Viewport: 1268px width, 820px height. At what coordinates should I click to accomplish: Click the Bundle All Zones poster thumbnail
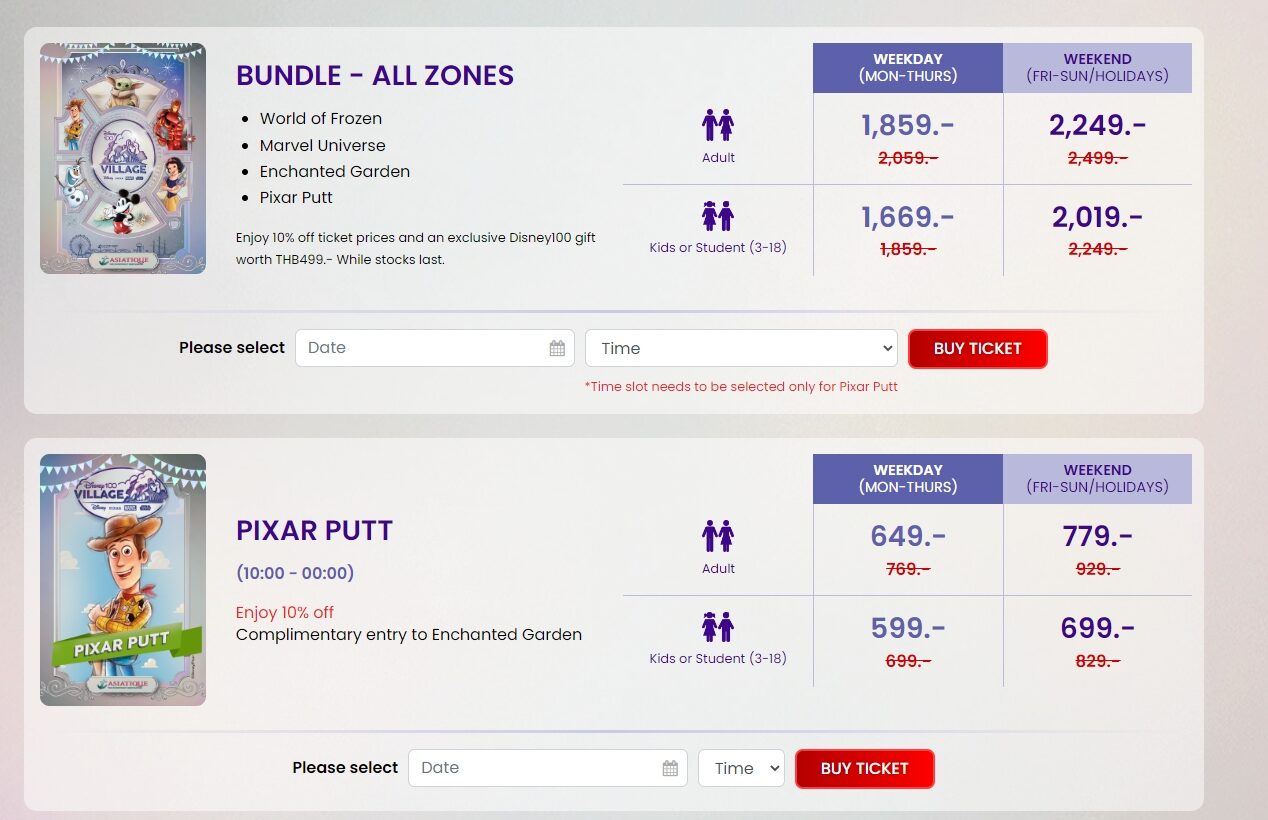123,158
